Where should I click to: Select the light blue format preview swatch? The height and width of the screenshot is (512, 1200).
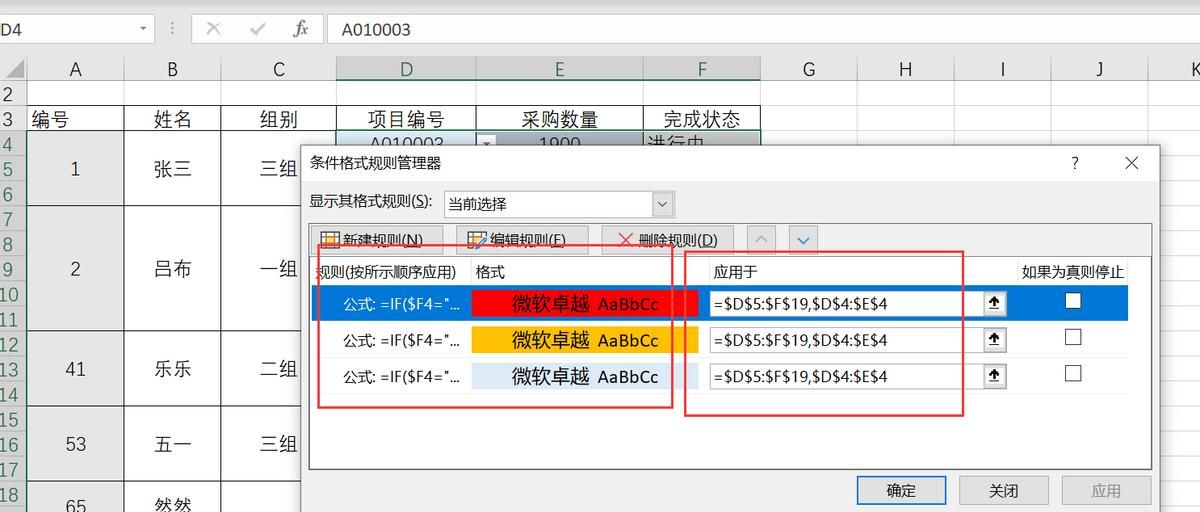click(x=585, y=376)
